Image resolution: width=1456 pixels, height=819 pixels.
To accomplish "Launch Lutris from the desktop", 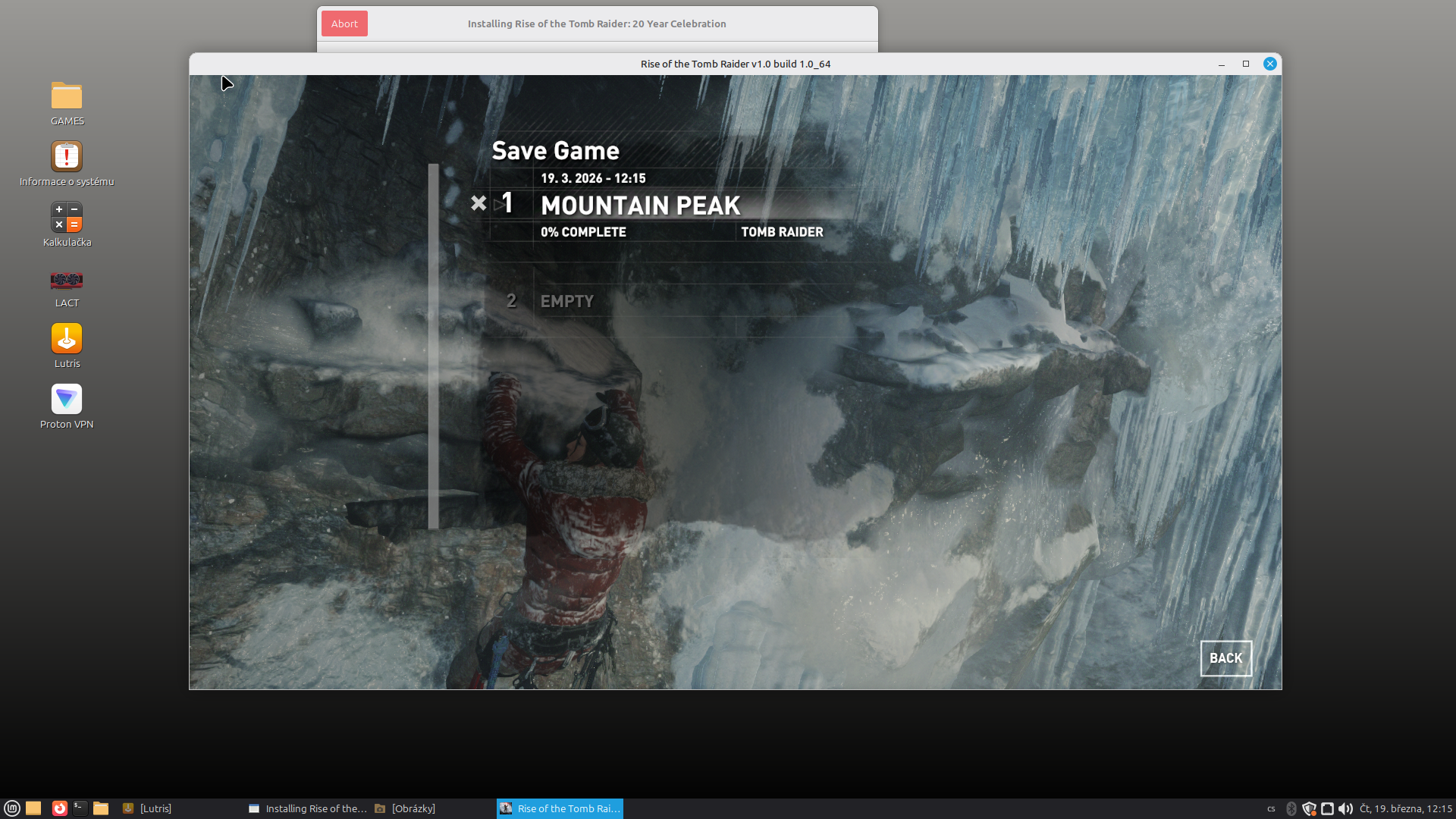I will coord(67,340).
